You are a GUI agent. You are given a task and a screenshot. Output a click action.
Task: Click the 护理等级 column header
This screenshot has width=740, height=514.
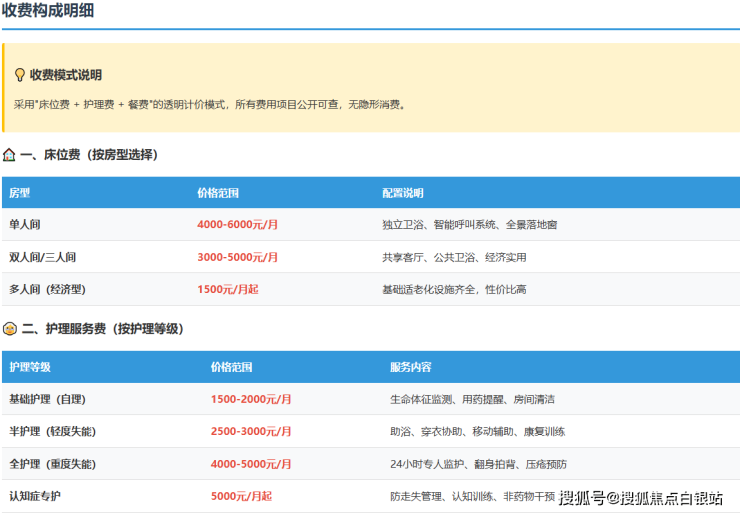tap(30, 367)
